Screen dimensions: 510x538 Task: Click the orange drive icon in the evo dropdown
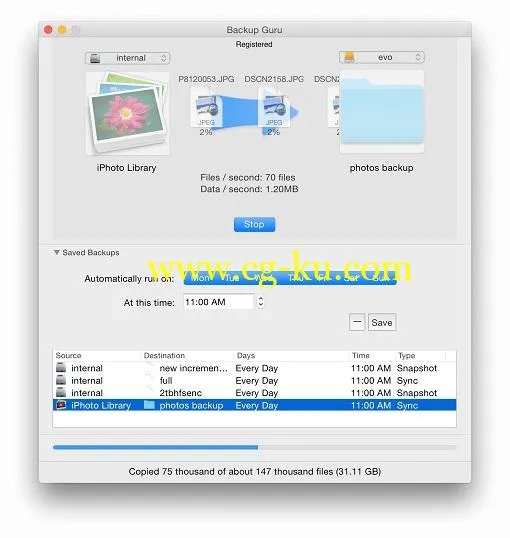click(349, 57)
